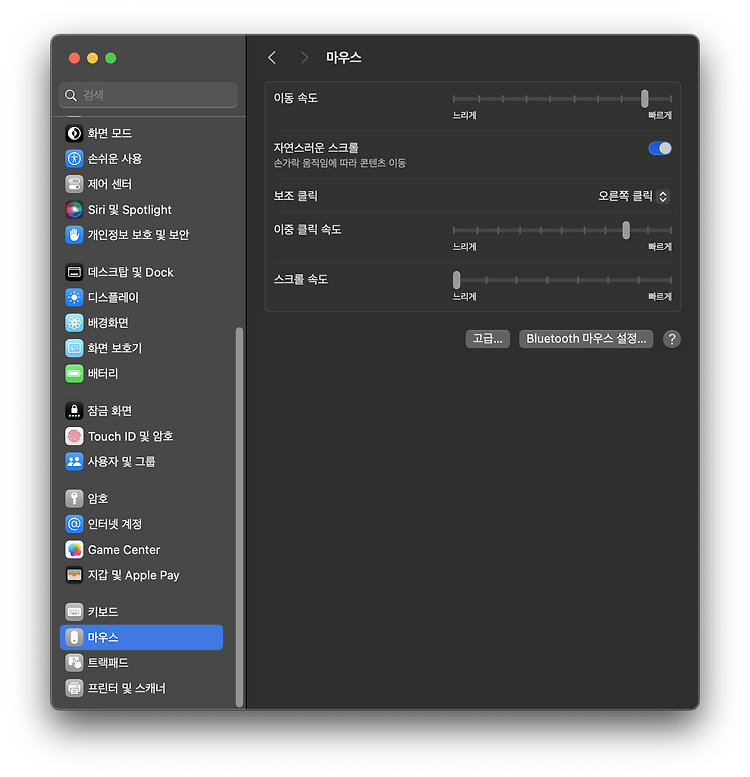Click the 잠금 화면 lock icon
The width and height of the screenshot is (750, 777).
[74, 411]
